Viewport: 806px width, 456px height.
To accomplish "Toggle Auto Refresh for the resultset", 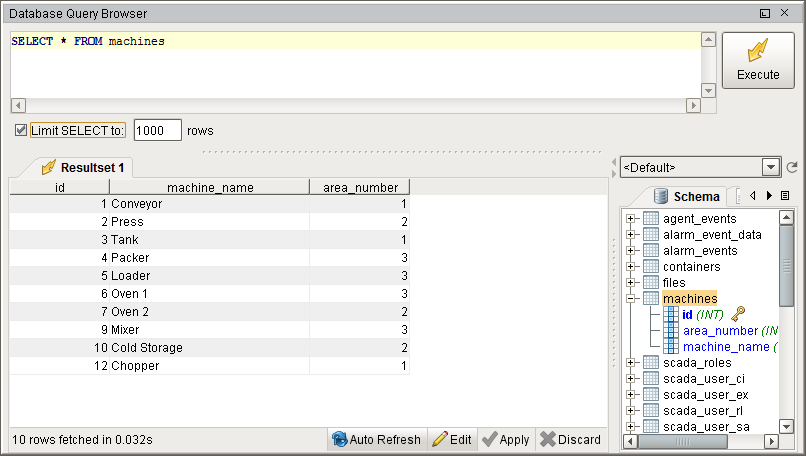I will coord(377,440).
